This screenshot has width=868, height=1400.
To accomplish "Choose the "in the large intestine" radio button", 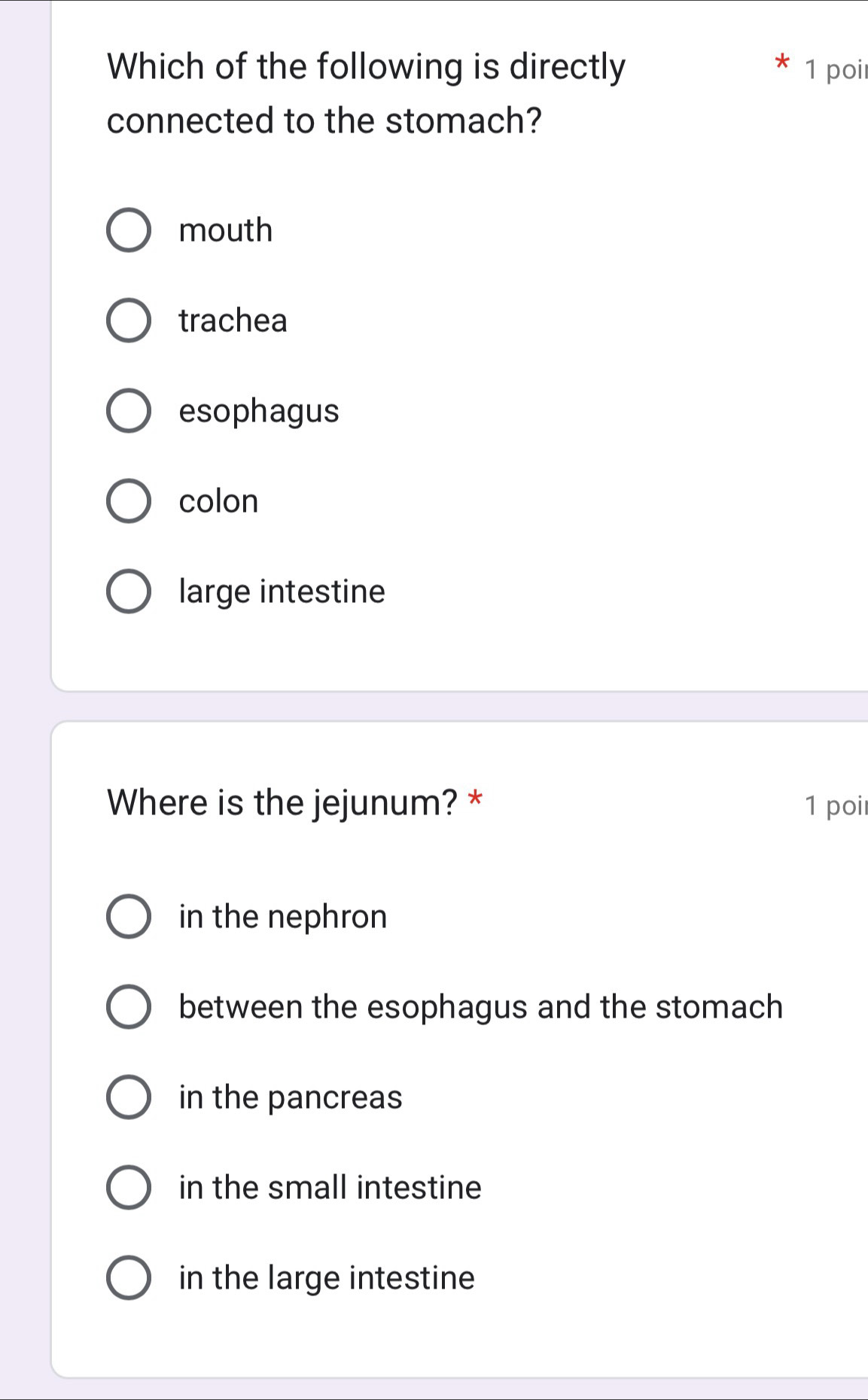I will click(x=129, y=1278).
